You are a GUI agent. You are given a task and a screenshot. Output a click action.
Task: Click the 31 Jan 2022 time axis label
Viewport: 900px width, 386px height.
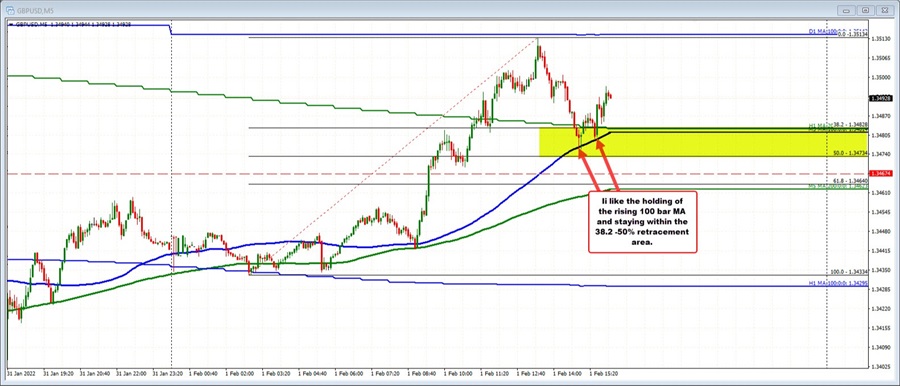pos(20,372)
